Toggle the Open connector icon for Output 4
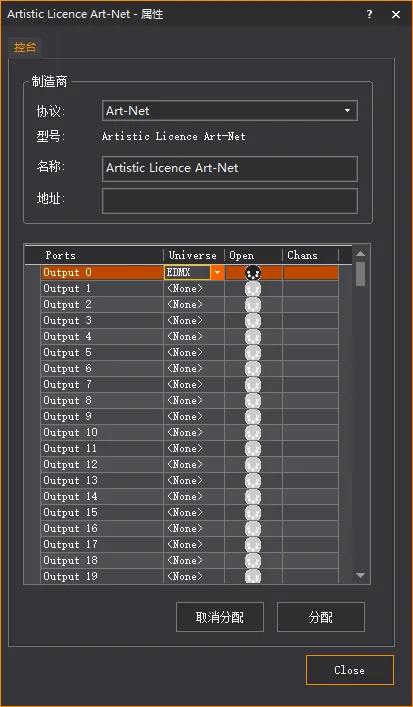Image resolution: width=413 pixels, height=707 pixels. point(253,337)
